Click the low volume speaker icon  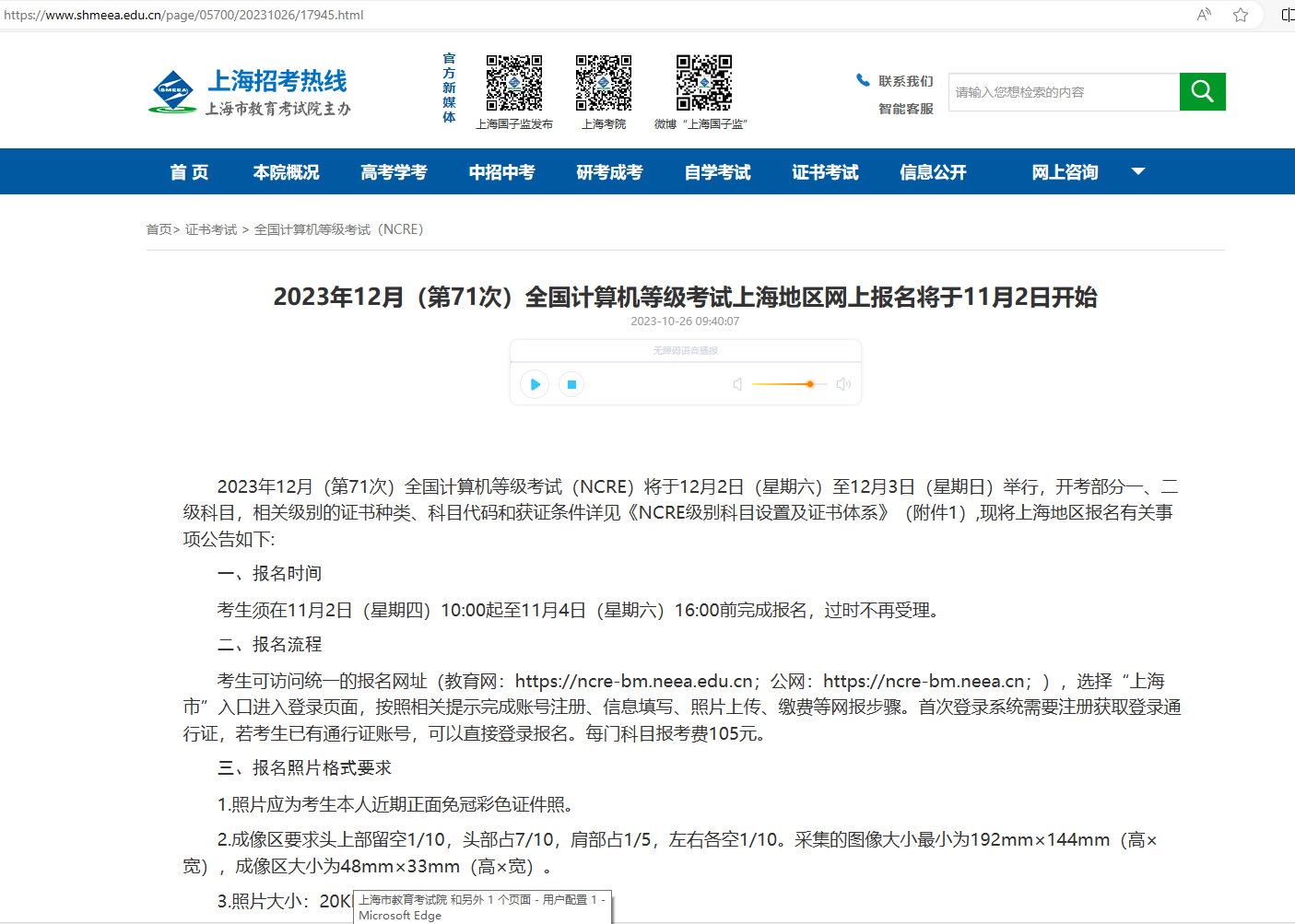737,384
